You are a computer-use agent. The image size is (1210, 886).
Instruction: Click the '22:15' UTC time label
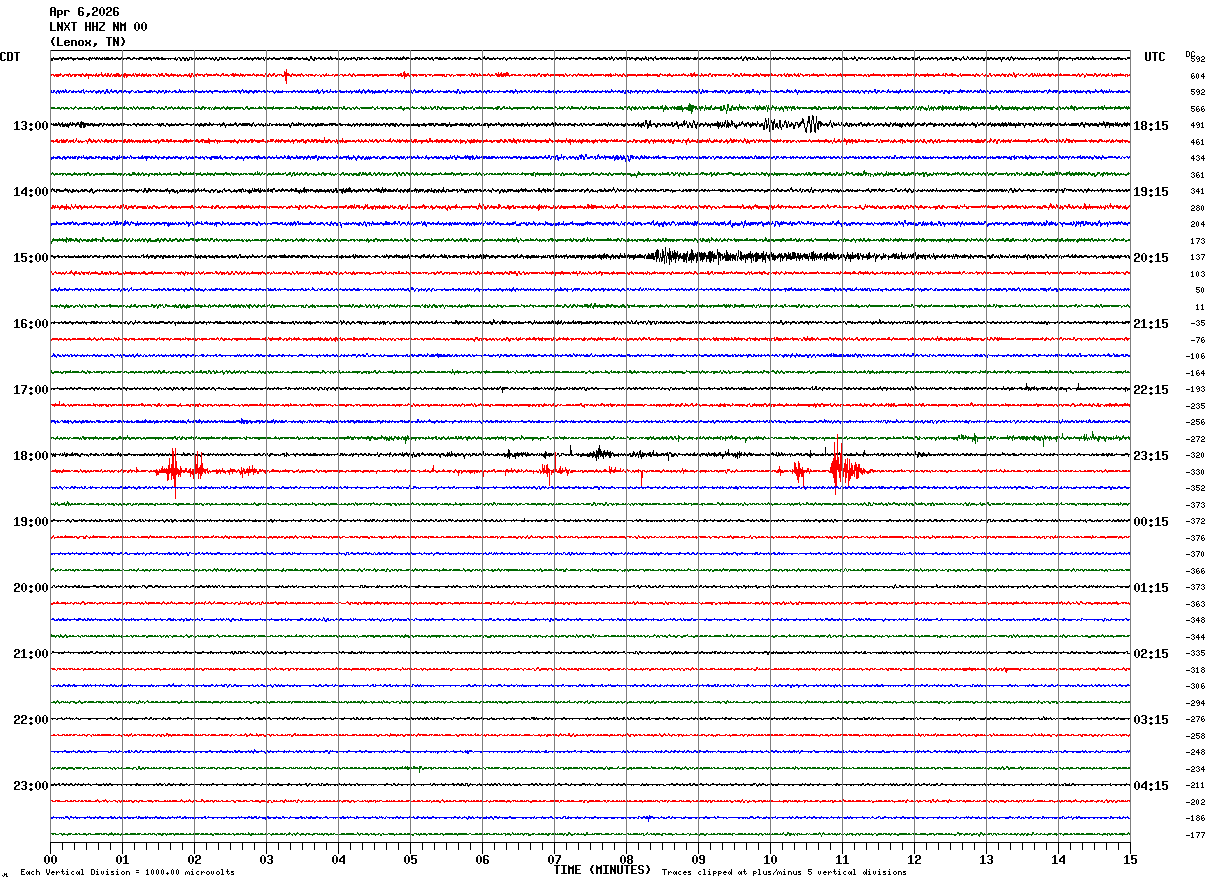[x=1151, y=390]
